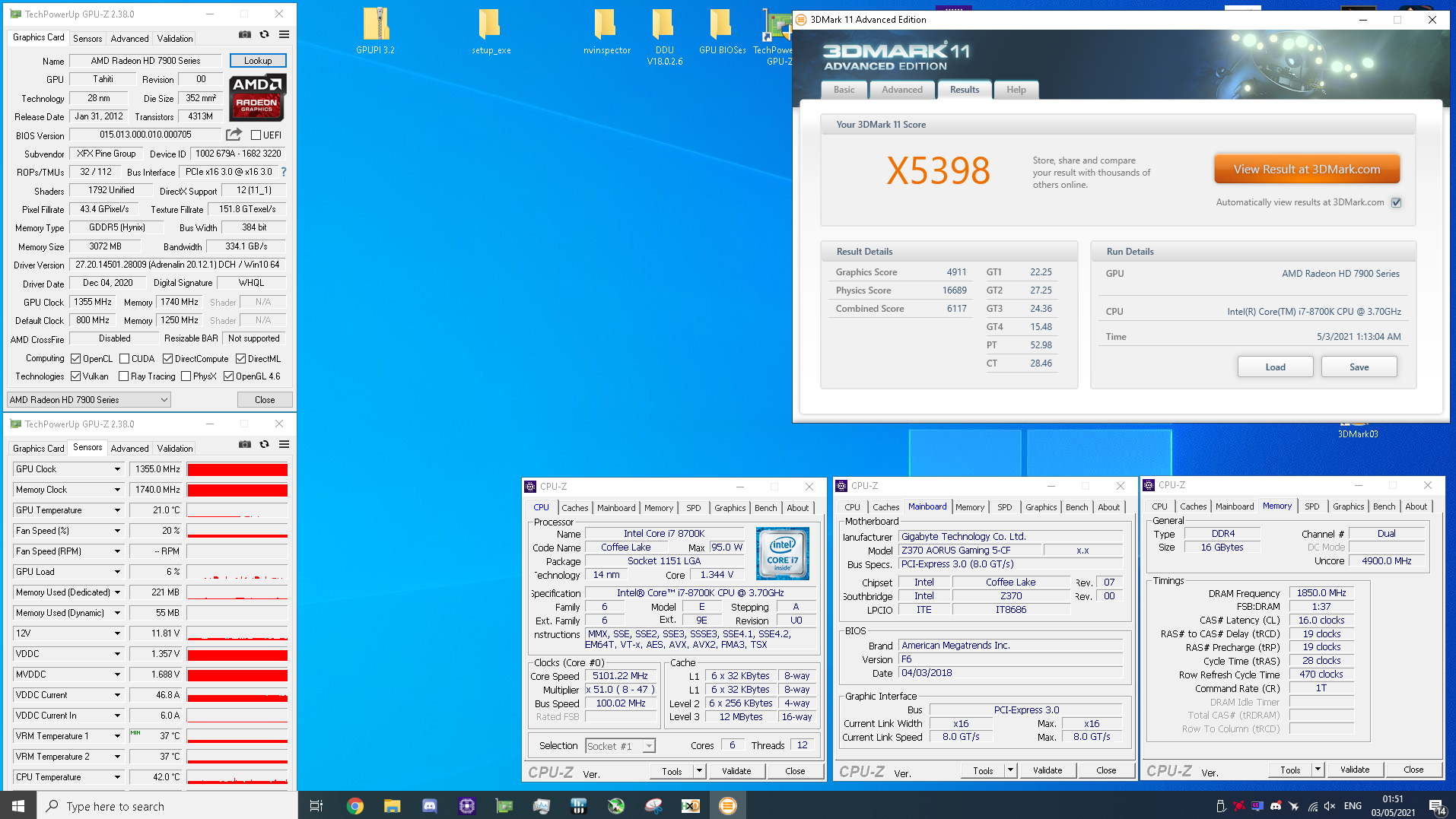Switch to the SPD tab in CPU-Z Memory window
The height and width of the screenshot is (819, 1456).
click(x=1312, y=506)
